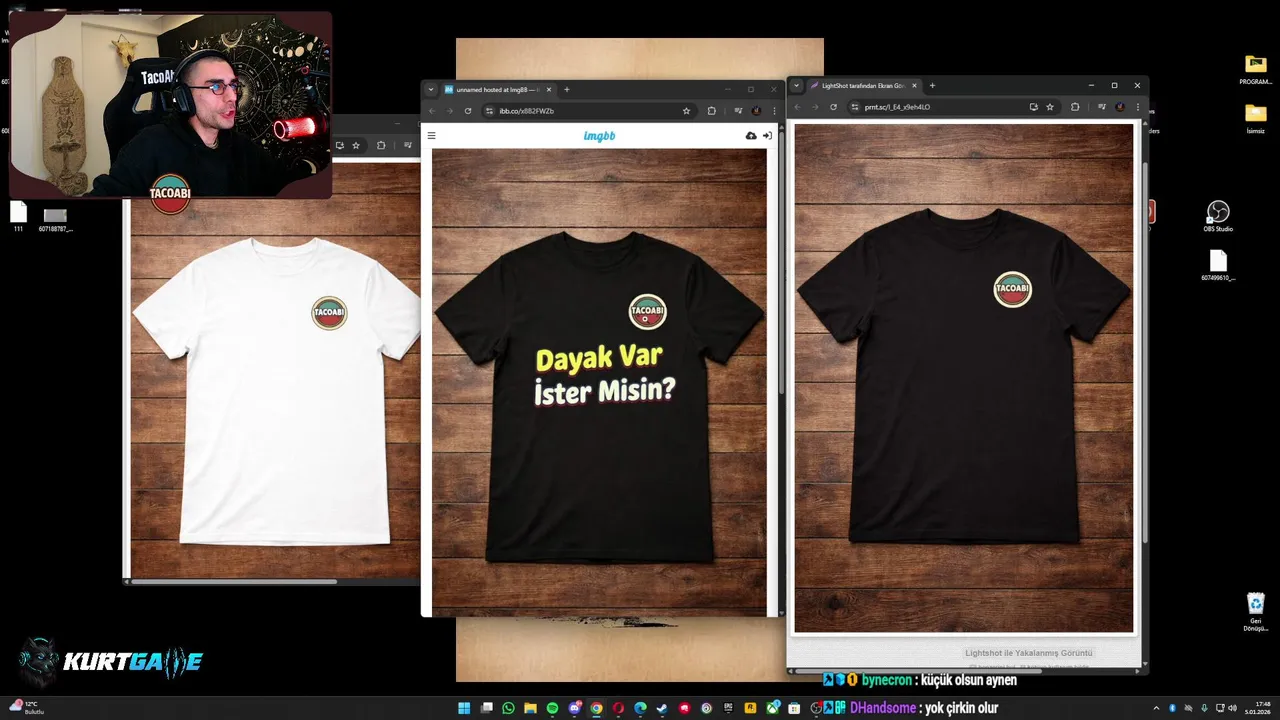Select the İsimsiz folder on desktop
Viewport: 1280px width, 720px height.
1255,119
